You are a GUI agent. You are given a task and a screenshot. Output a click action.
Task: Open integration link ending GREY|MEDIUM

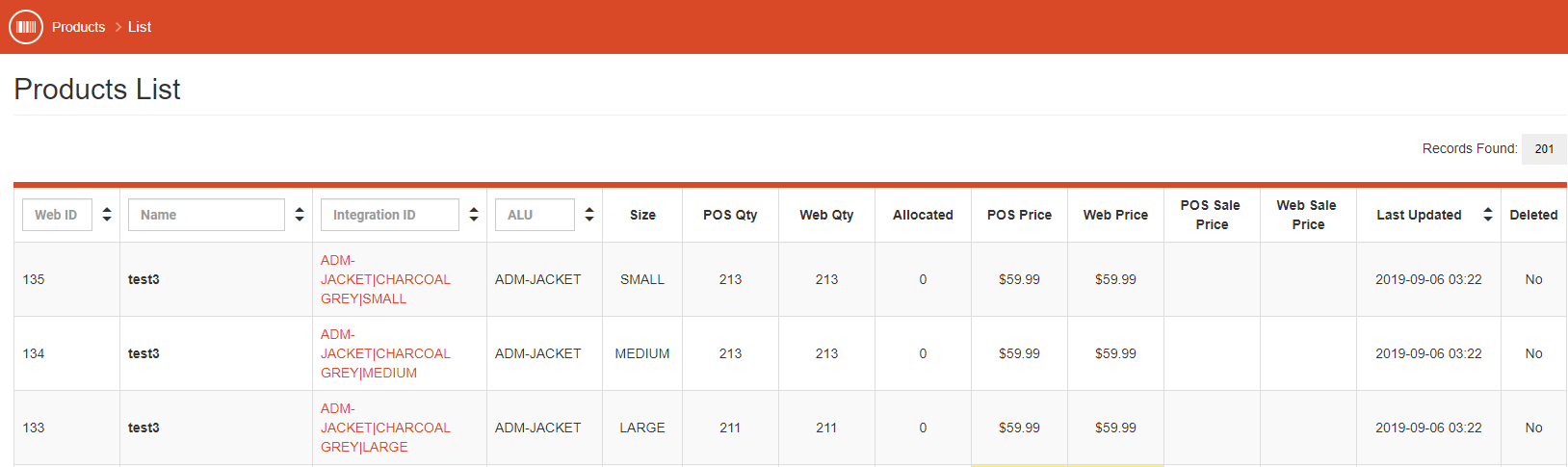tap(385, 353)
